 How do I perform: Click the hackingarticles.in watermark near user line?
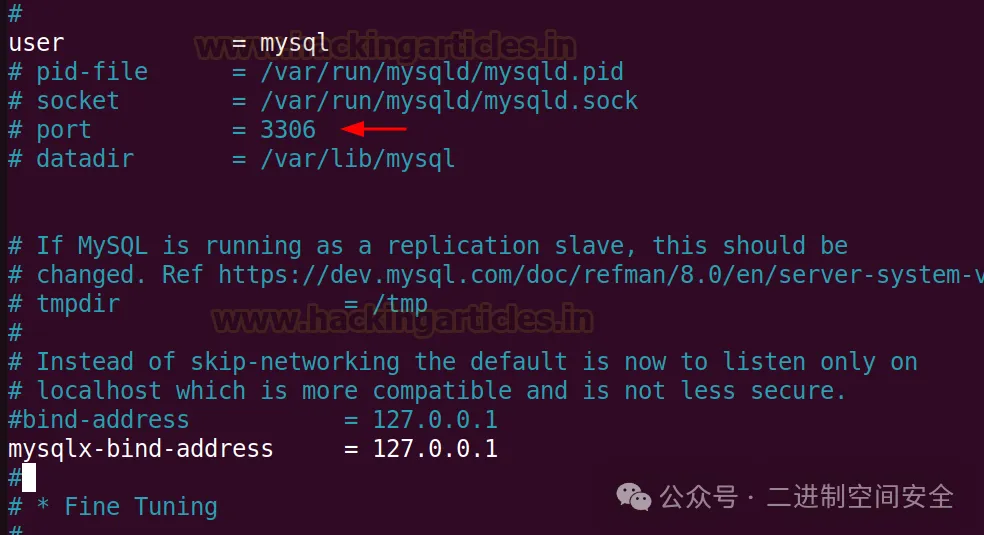pyautogui.click(x=385, y=46)
